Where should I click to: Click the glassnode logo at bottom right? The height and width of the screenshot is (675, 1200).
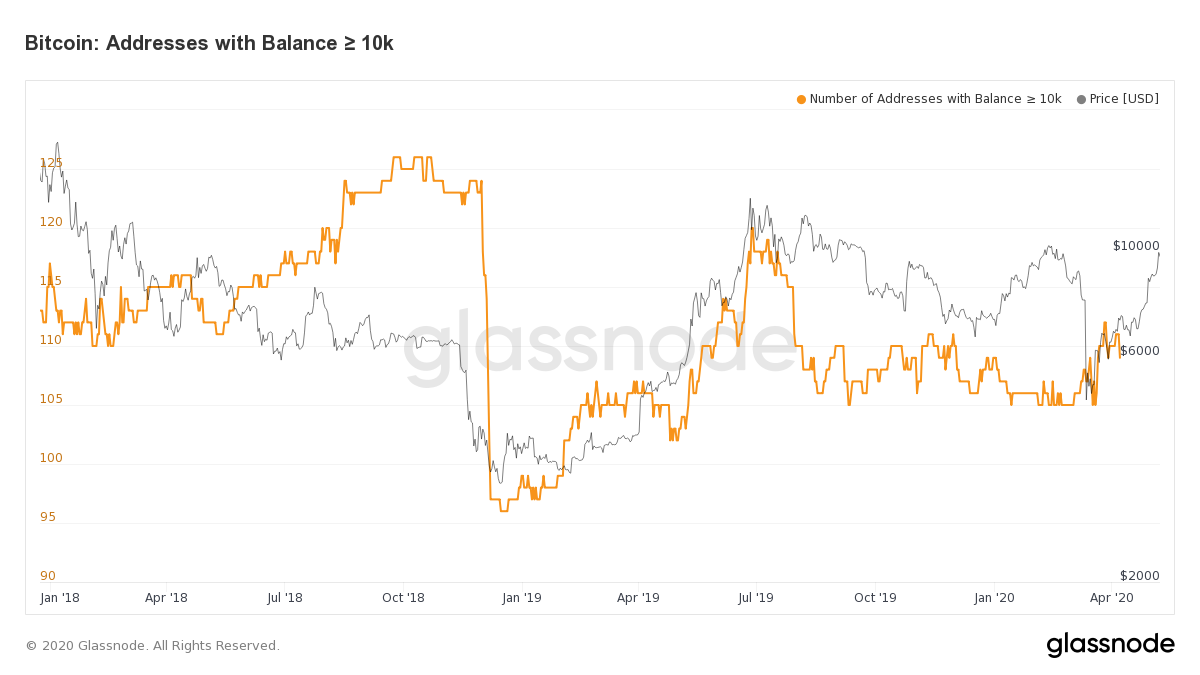coord(1110,645)
